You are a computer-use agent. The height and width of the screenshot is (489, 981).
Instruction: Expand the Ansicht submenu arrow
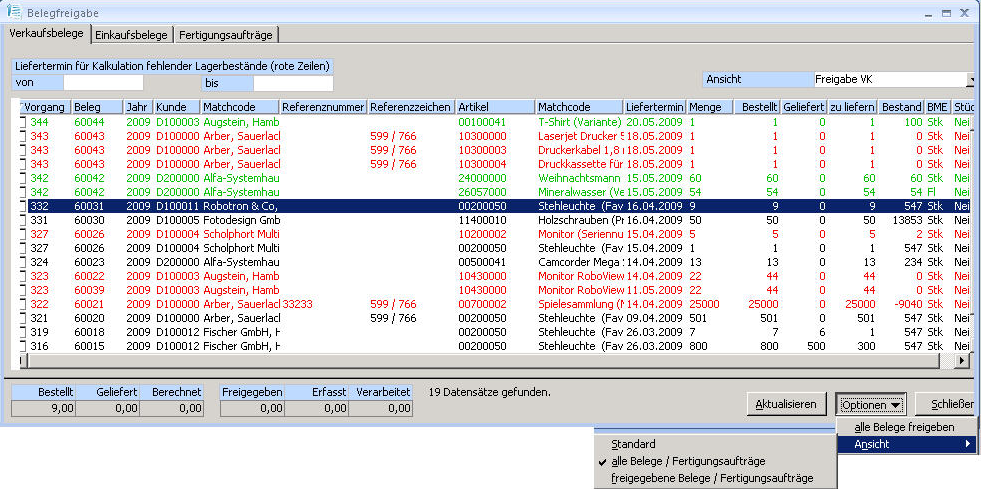point(966,444)
